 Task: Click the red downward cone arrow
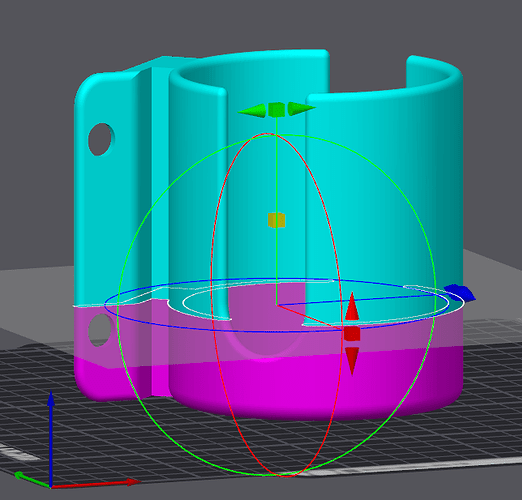coord(352,361)
